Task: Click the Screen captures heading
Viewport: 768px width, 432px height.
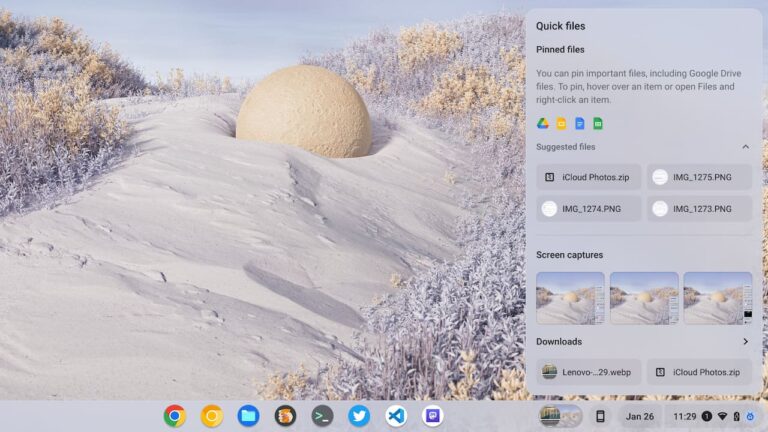Action: tap(569, 255)
